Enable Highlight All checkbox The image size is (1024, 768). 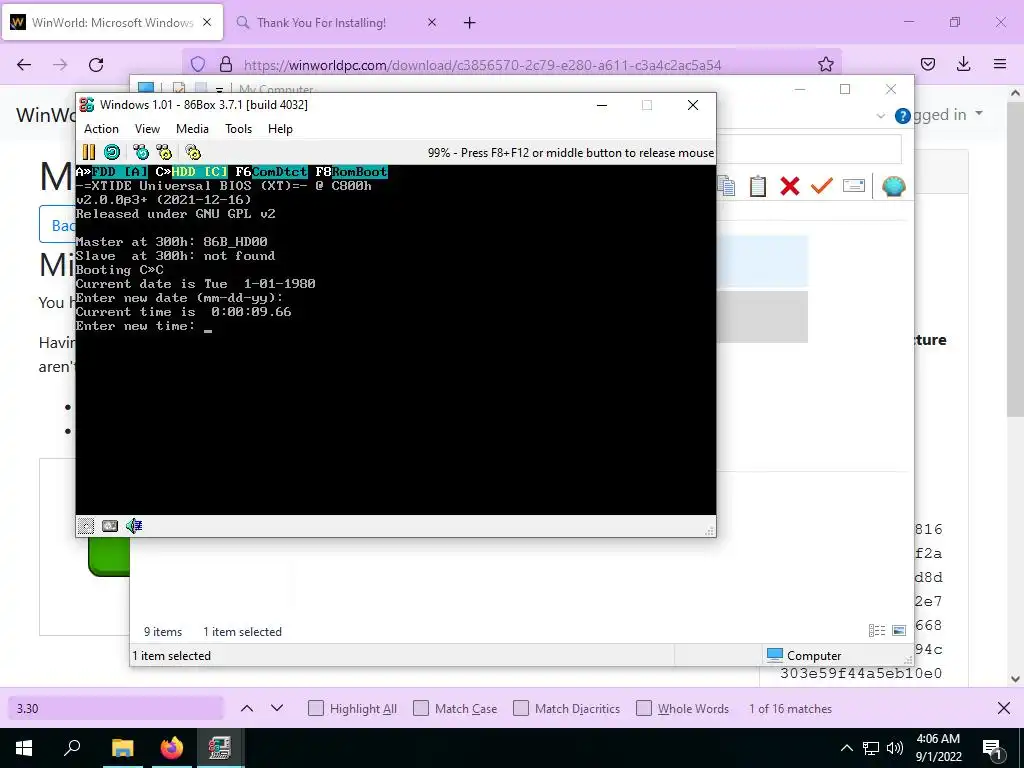[x=315, y=709]
